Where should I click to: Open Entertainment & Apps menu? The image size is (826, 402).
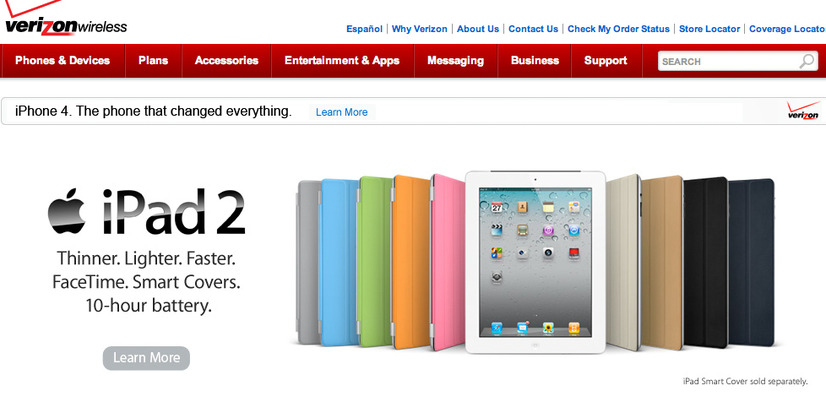pos(342,61)
